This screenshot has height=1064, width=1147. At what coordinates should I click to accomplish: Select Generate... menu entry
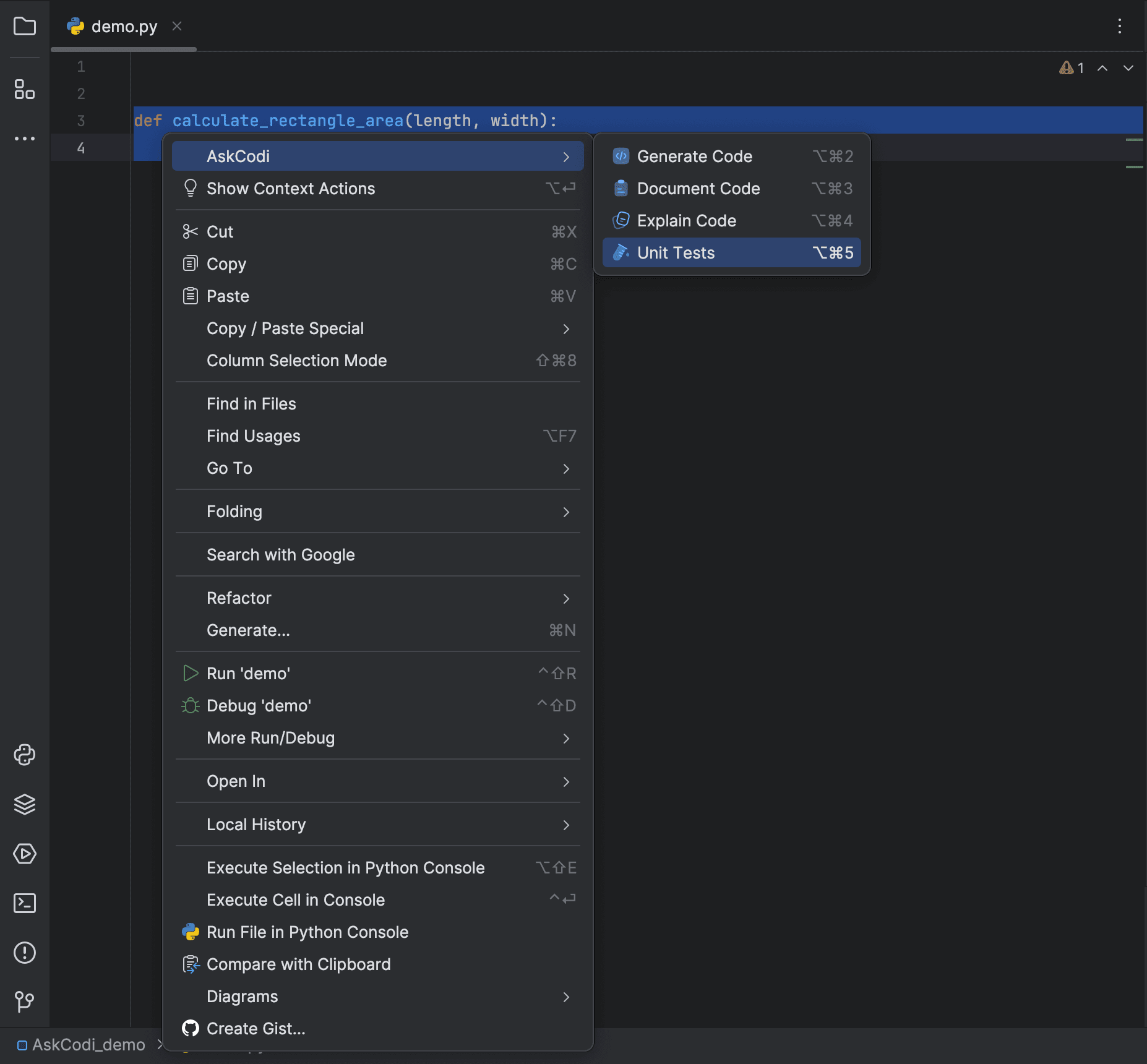click(x=377, y=630)
